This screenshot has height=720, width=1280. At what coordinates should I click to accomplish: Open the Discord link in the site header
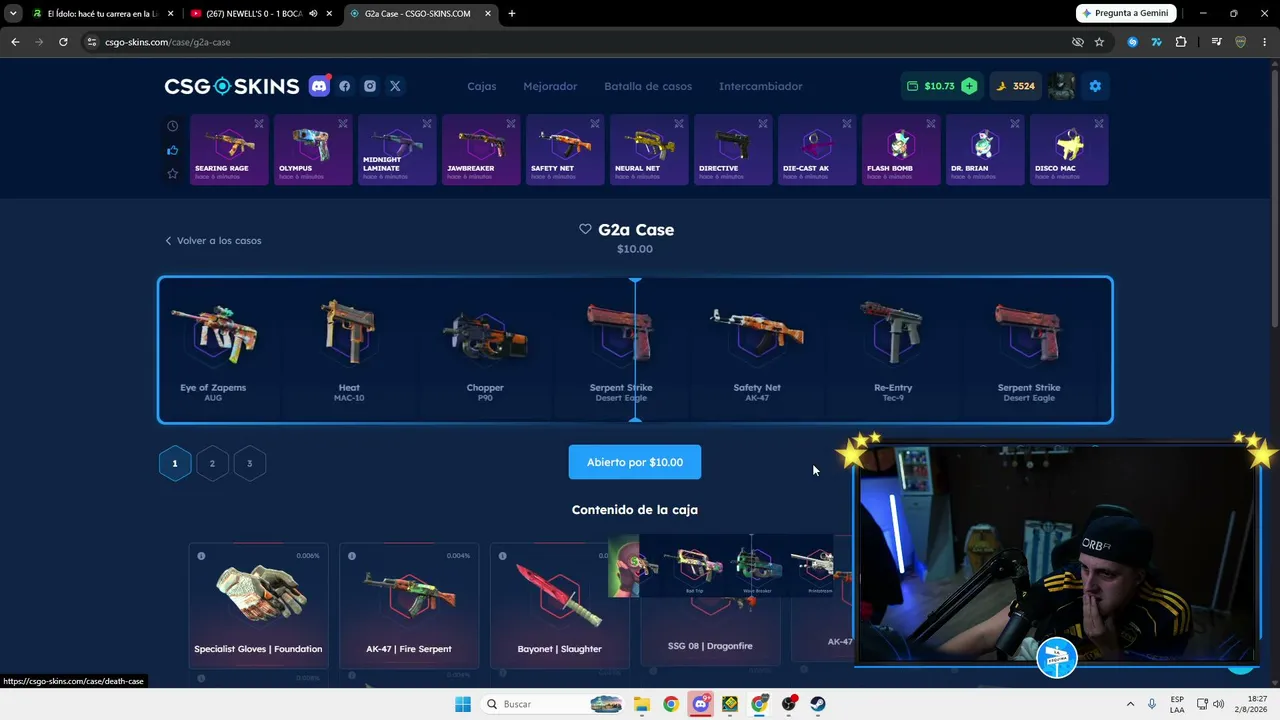pyautogui.click(x=319, y=86)
